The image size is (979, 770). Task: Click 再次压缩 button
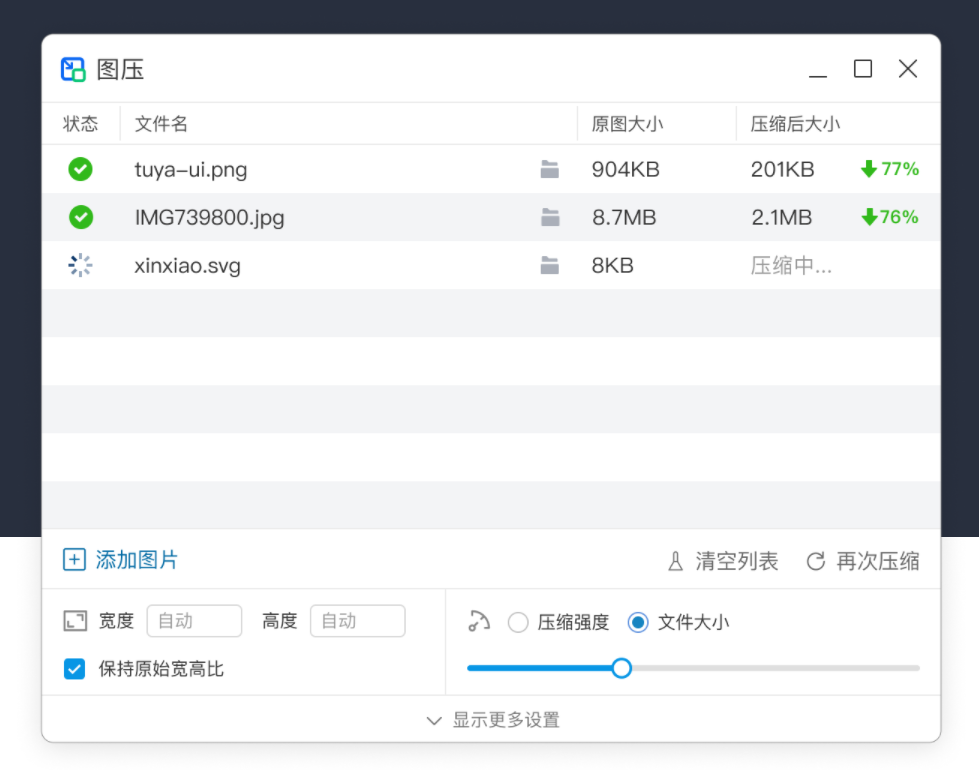[863, 561]
